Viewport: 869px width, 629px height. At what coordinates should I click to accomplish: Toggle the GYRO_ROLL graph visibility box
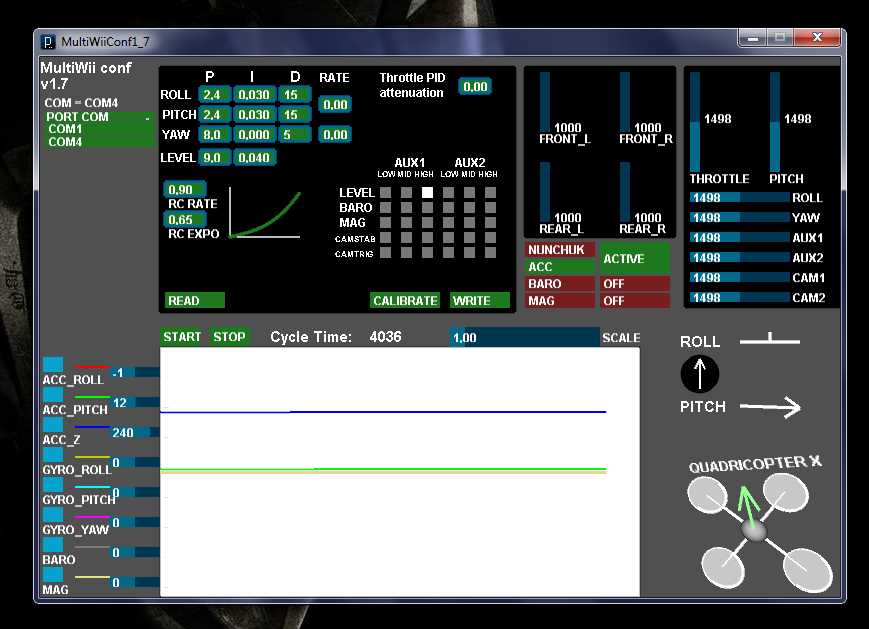tap(53, 454)
